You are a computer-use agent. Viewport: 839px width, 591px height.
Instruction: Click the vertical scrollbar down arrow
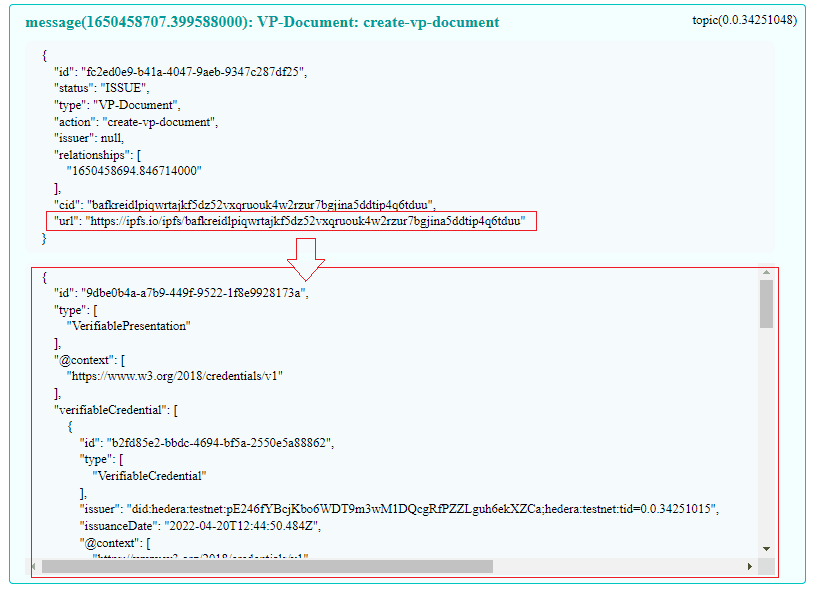[766, 548]
